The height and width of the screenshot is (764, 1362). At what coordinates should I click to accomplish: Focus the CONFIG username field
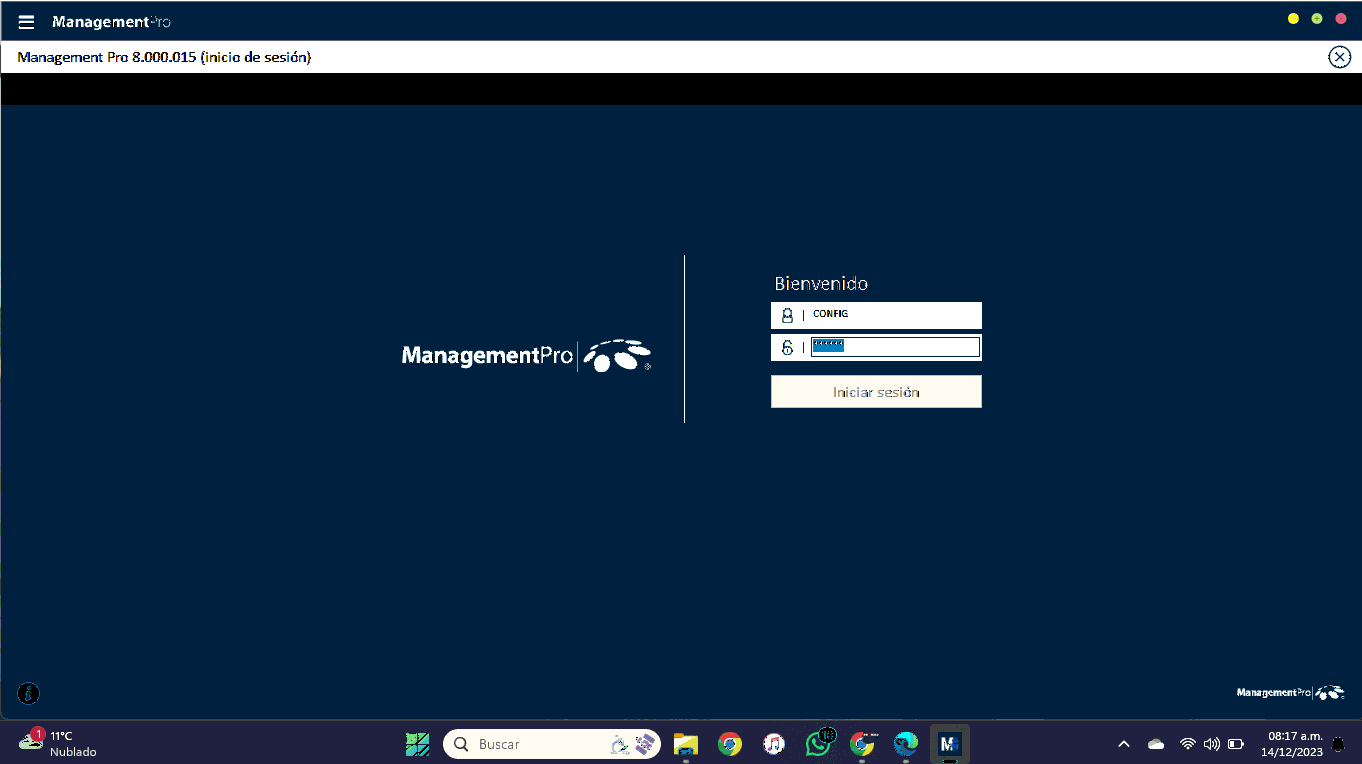coord(893,315)
